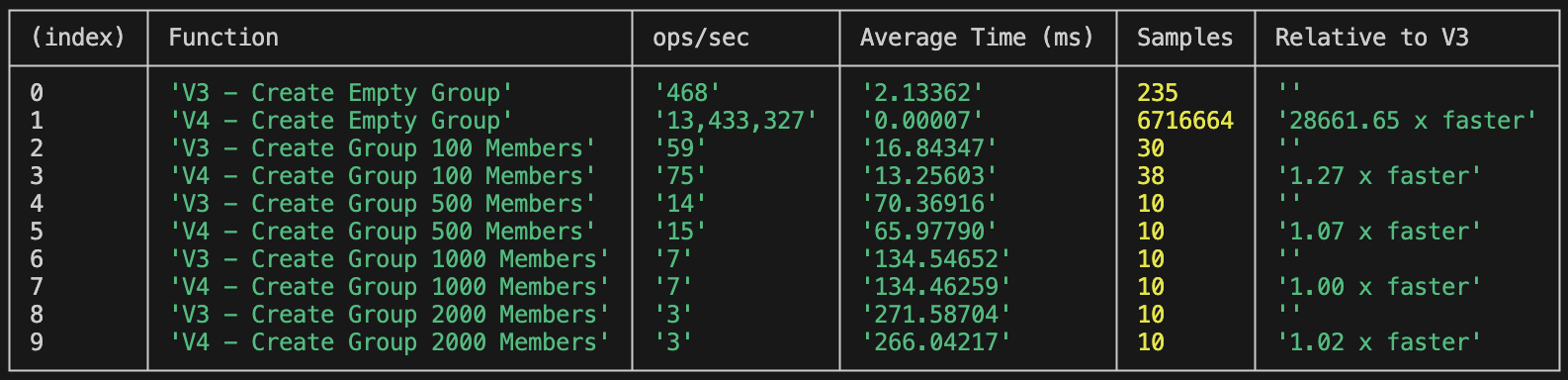The image size is (1568, 380).
Task: Select 'V3 – Create Empty Group' text
Action: (341, 93)
